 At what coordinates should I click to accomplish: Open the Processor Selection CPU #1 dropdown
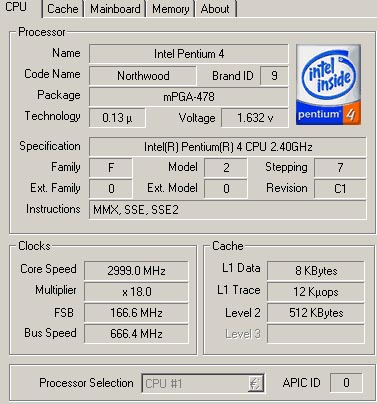pyautogui.click(x=203, y=383)
